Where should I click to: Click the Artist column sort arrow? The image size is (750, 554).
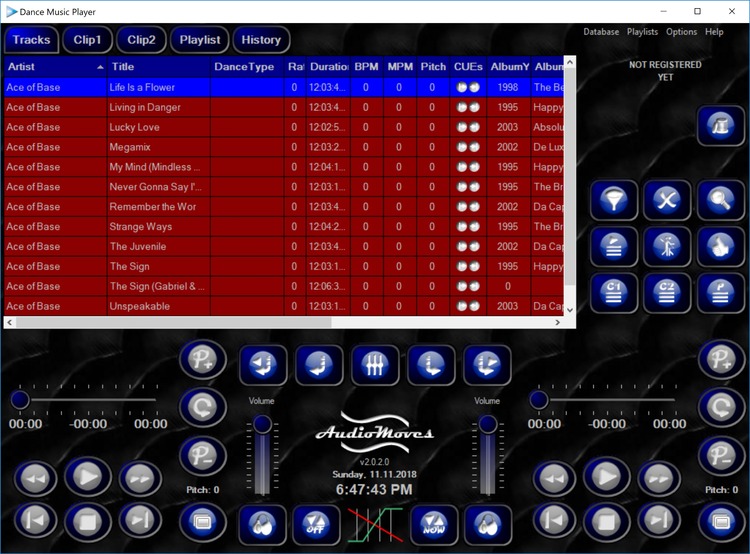coord(100,67)
